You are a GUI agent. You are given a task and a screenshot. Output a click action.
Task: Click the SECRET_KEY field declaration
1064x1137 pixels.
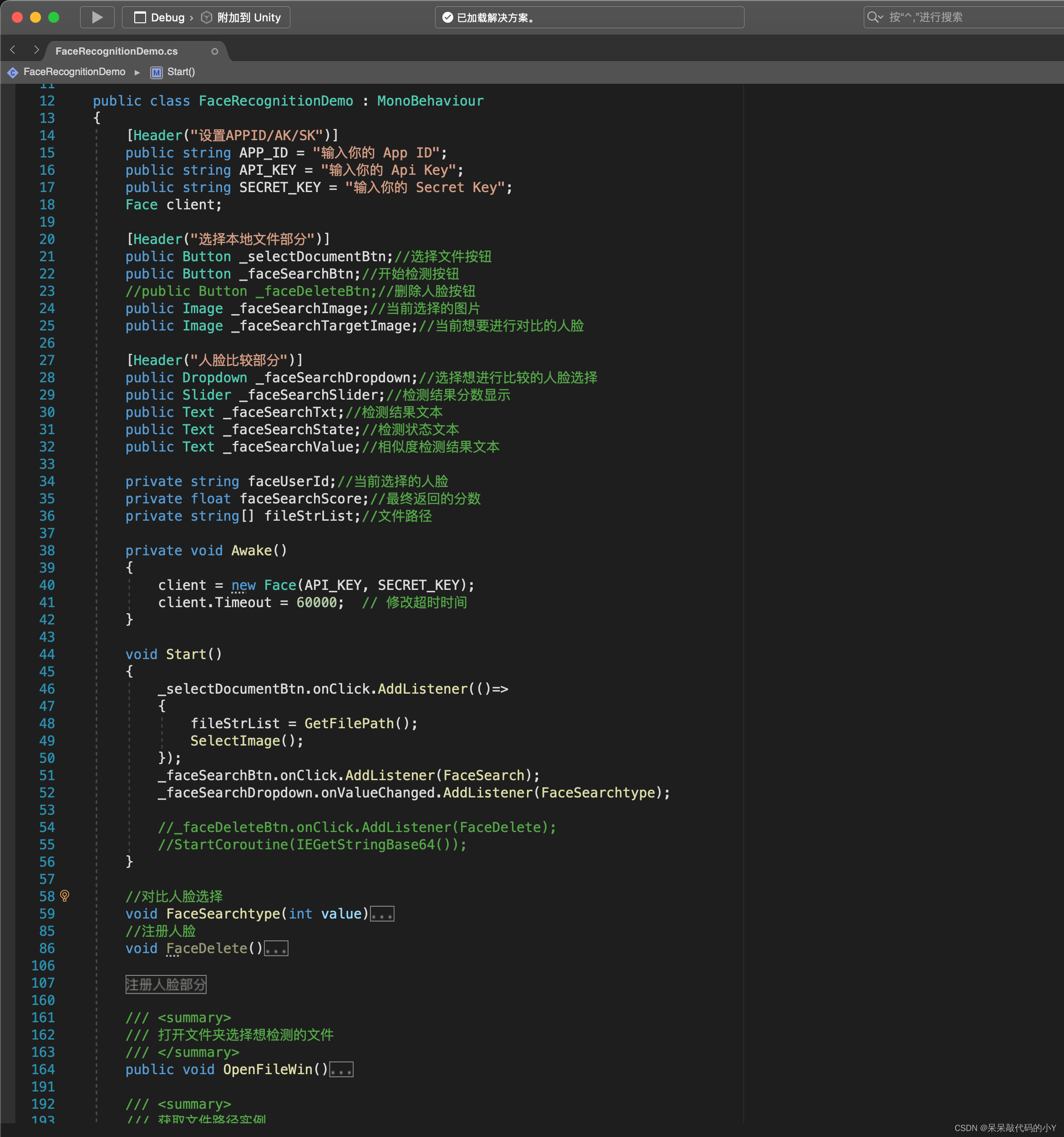click(x=279, y=187)
